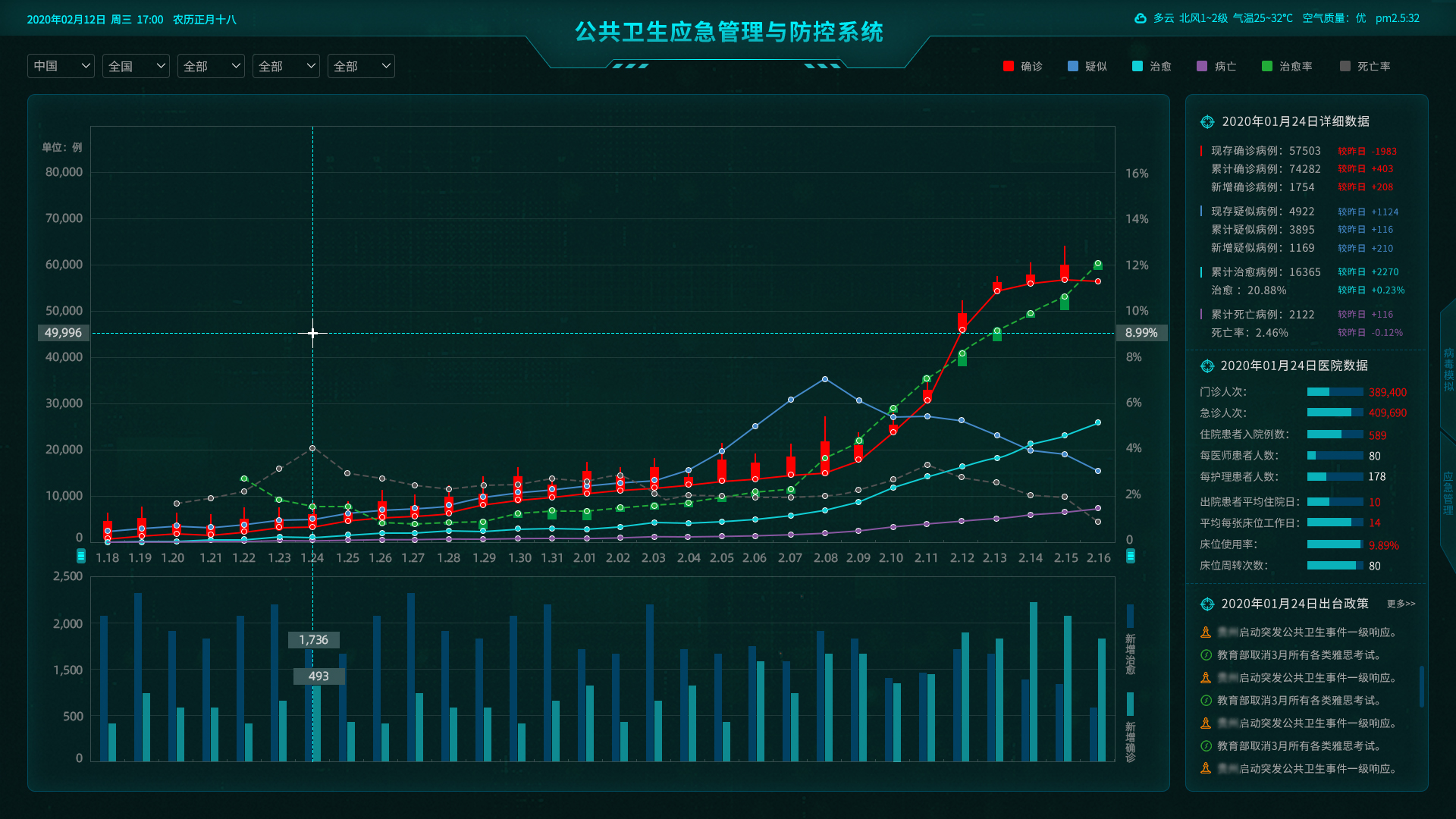Click the suspected-cases peak point above 2.08

tap(825, 379)
